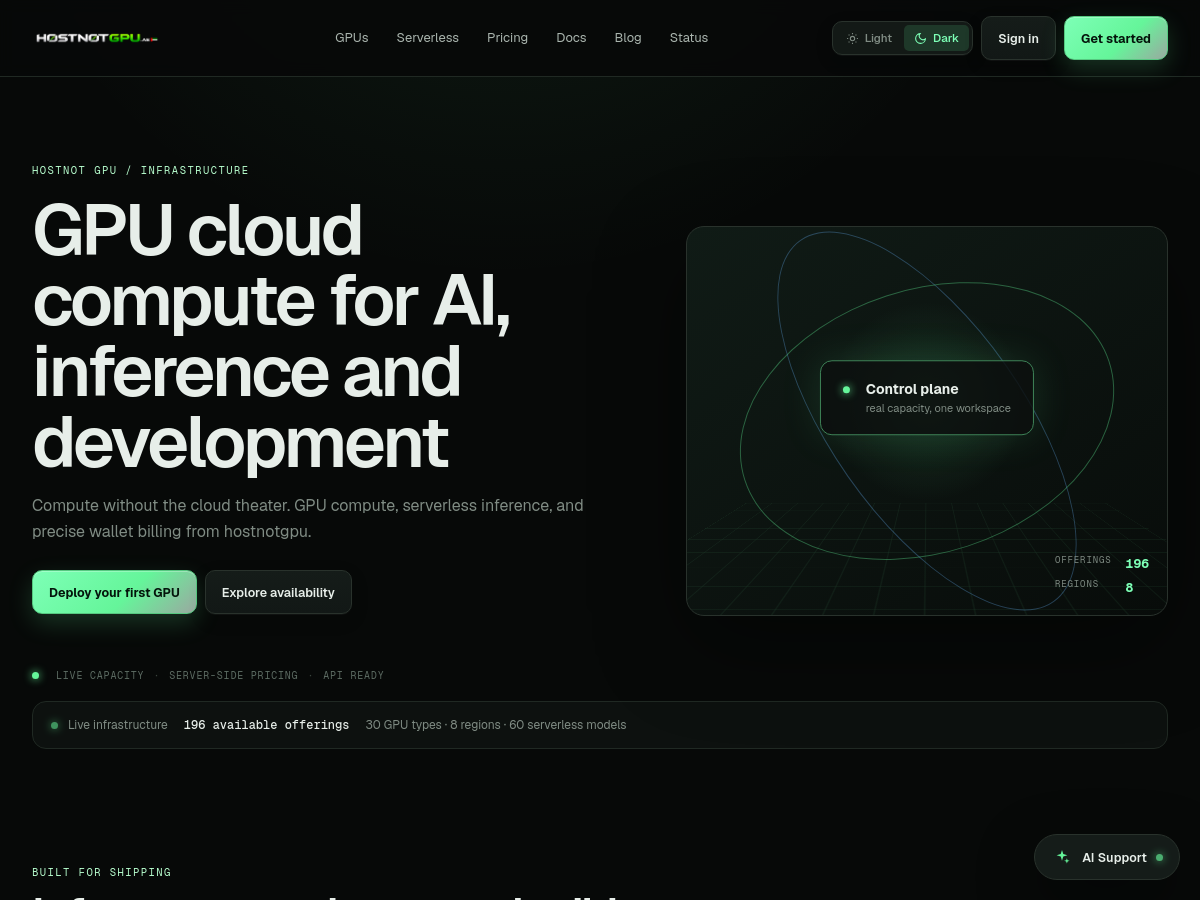Viewport: 1200px width, 900px height.
Task: Click the main GPU cloud compute headline
Action: click(x=272, y=336)
